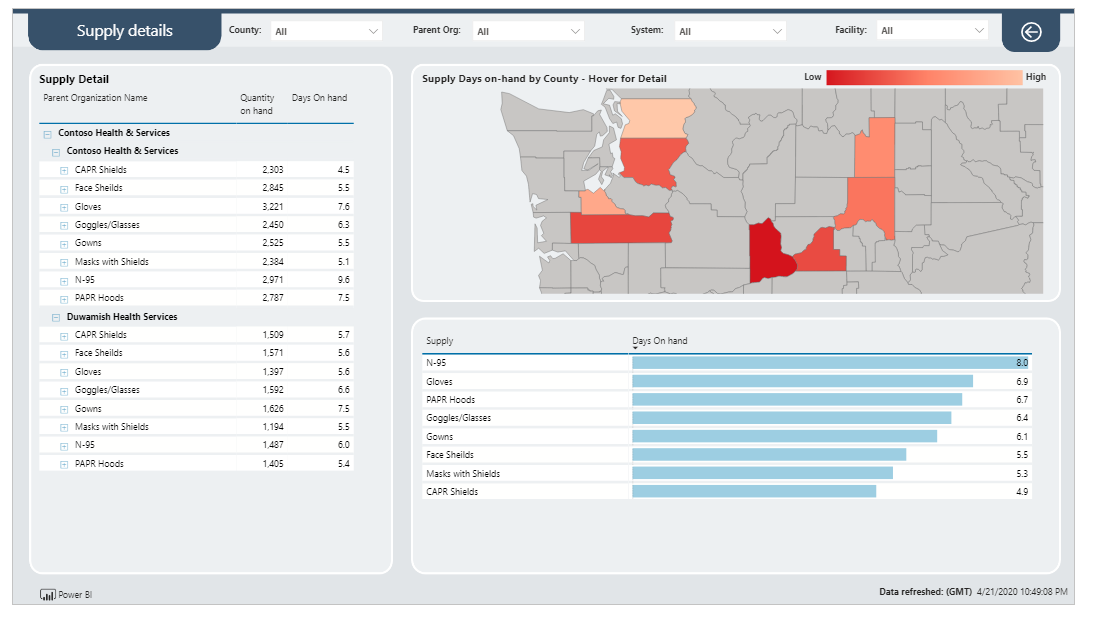Select the Gowns bar valued 6.1
1094x620 pixels.
pos(784,437)
